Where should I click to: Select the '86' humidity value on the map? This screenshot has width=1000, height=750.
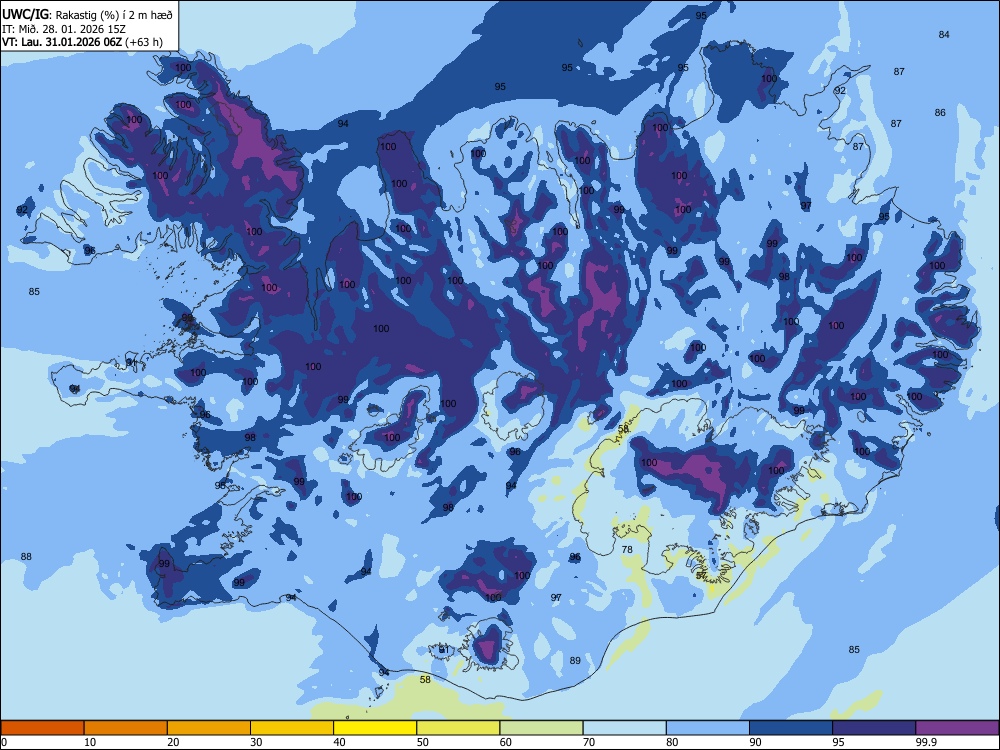point(940,112)
